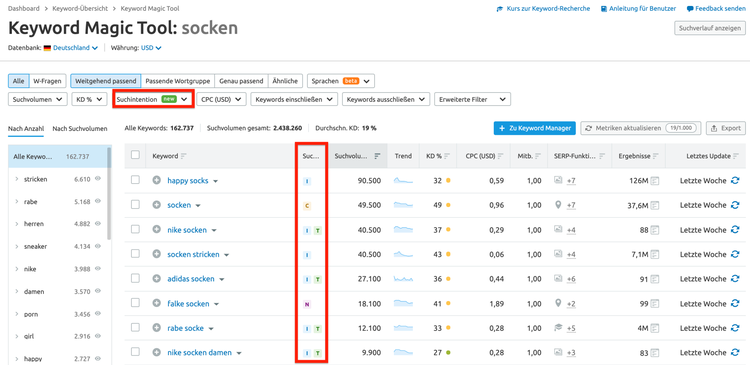The width and height of the screenshot is (750, 365).
Task: Click the local pack pin icon for socken
Action: tap(557, 205)
